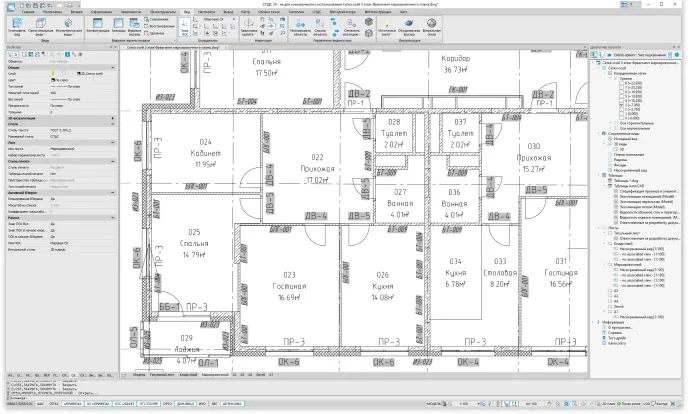Open Визуальные стили in the ribbon

point(431,34)
